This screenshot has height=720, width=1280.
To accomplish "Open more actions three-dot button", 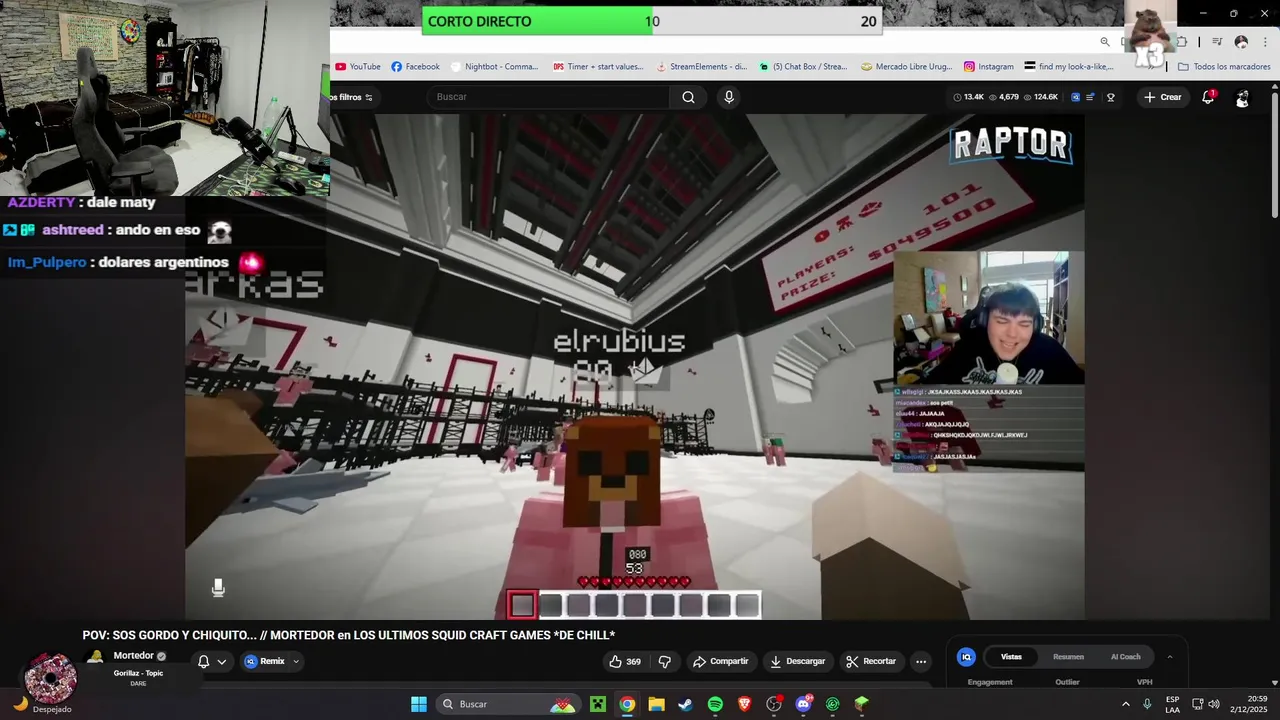I will 921,661.
